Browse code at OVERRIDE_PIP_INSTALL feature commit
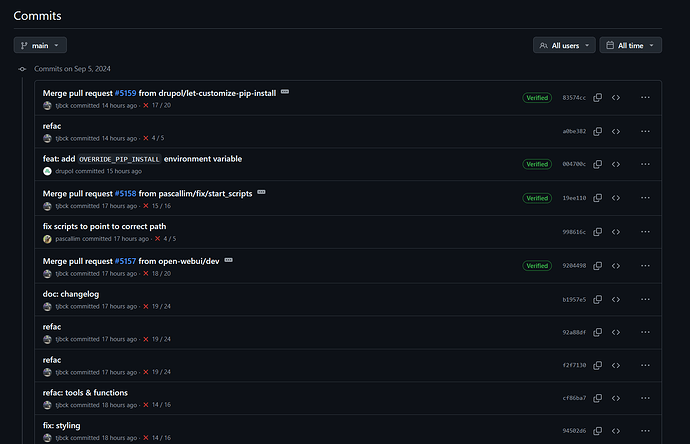Image resolution: width=690 pixels, height=444 pixels. pos(616,164)
